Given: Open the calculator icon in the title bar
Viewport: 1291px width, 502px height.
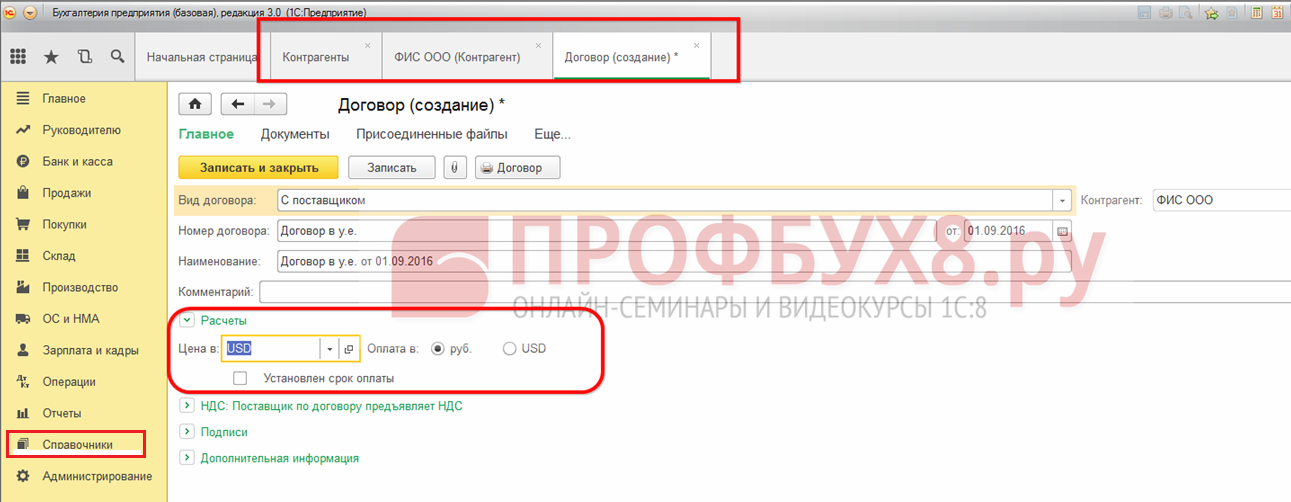Looking at the screenshot, I should [1256, 13].
